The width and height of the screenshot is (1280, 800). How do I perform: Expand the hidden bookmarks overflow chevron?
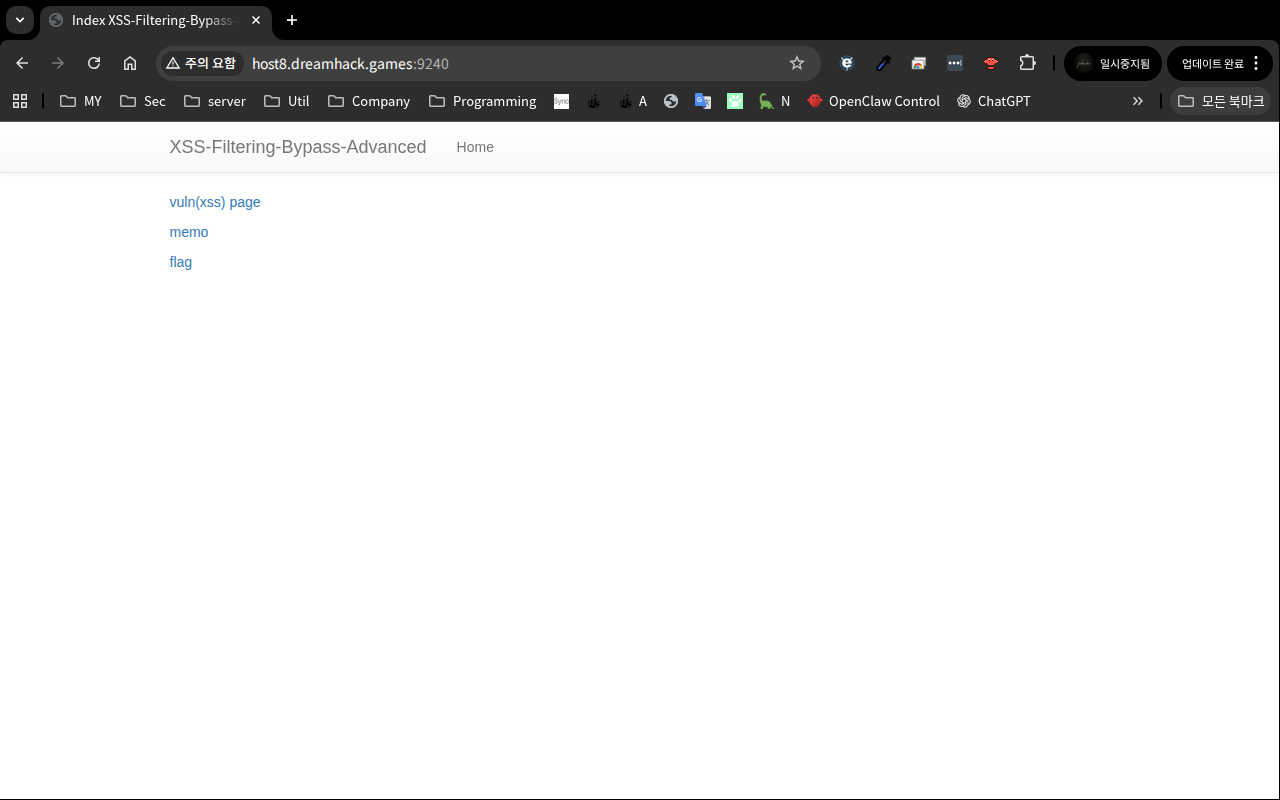coord(1137,101)
